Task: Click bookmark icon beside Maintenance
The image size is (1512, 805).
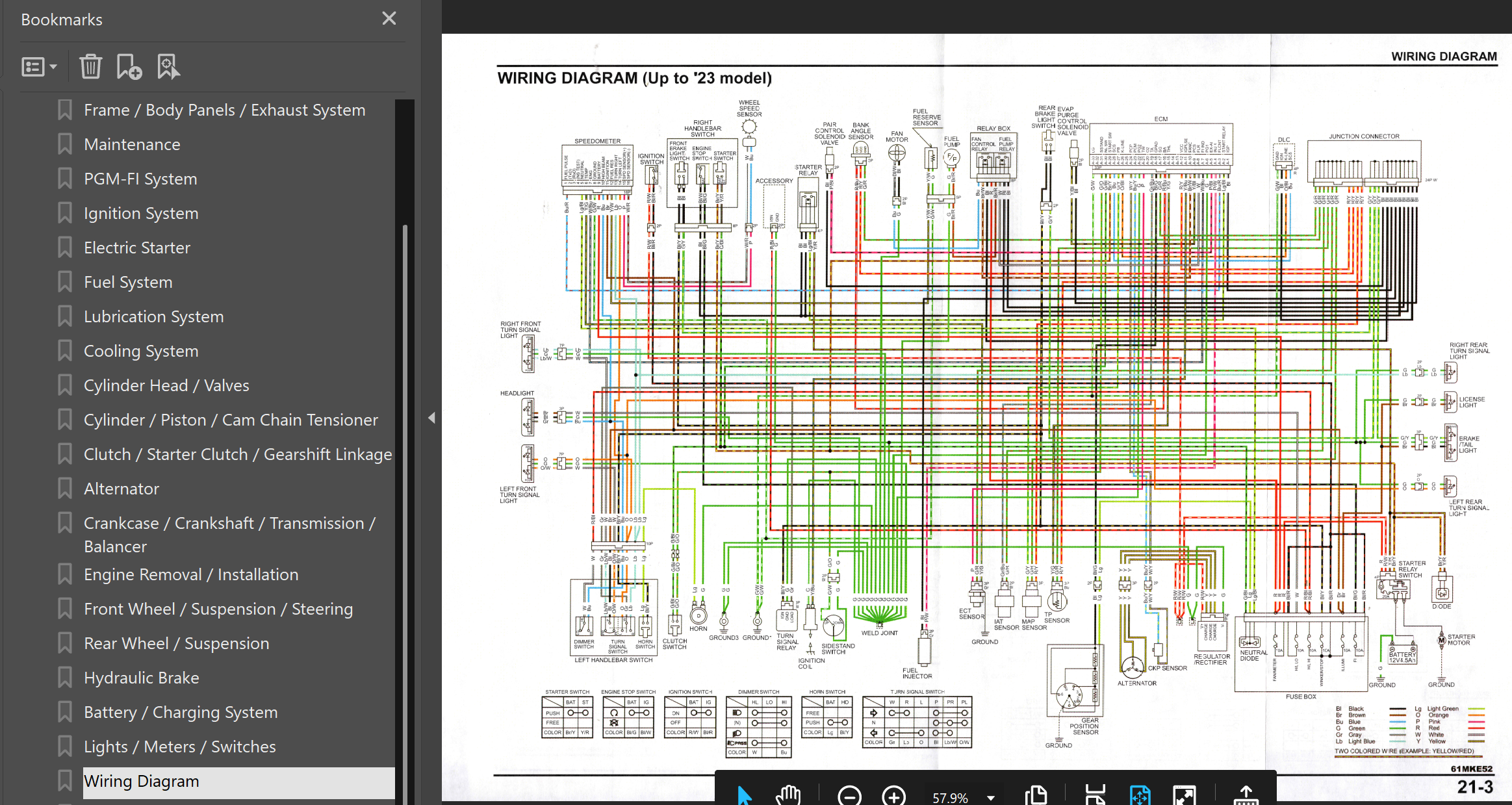Action: tap(64, 144)
